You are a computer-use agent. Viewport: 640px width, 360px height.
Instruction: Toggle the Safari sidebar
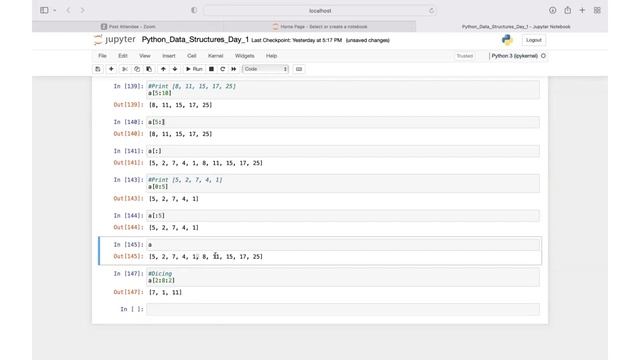click(44, 10)
